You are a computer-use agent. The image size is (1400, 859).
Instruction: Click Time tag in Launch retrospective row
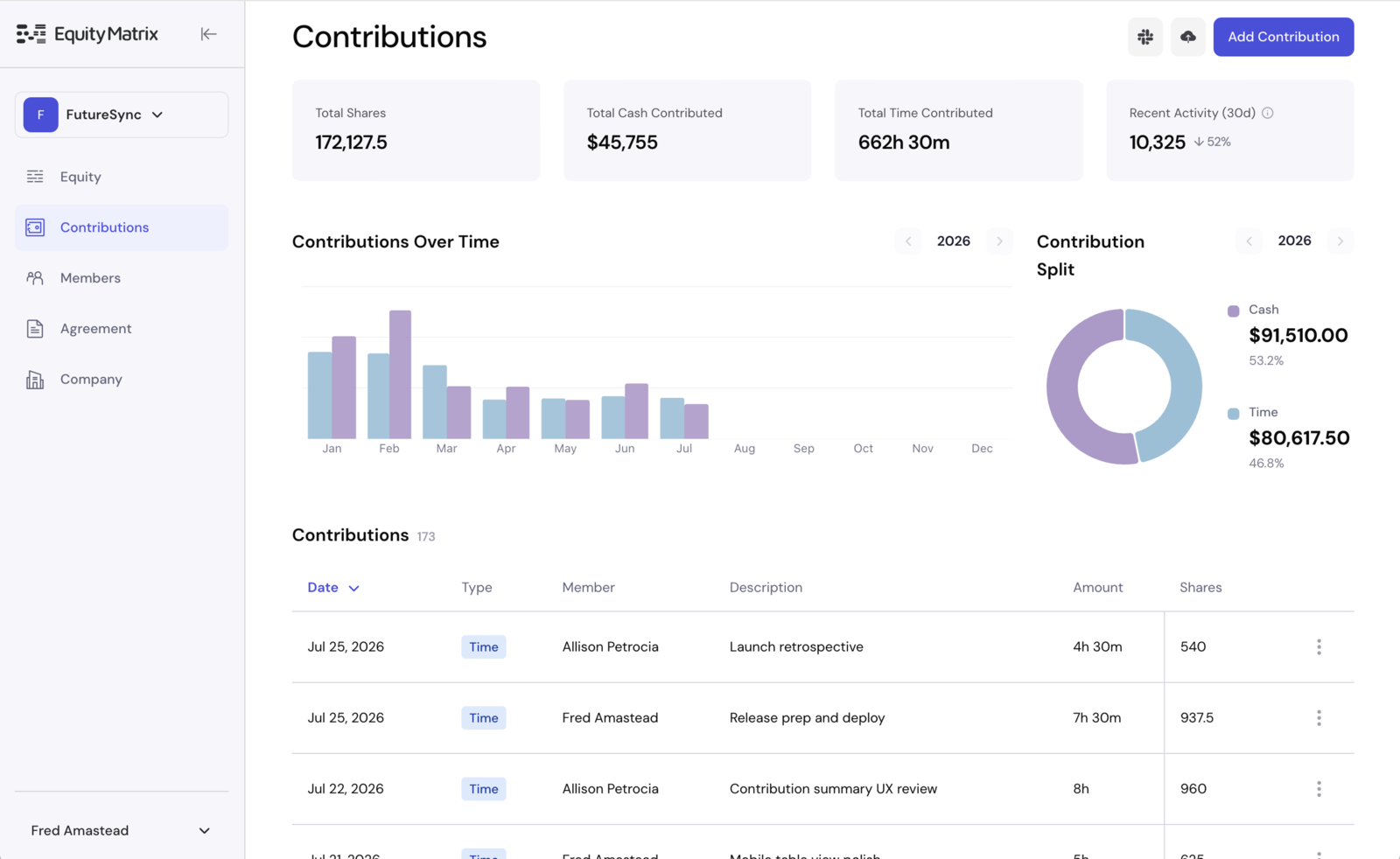[x=484, y=647]
